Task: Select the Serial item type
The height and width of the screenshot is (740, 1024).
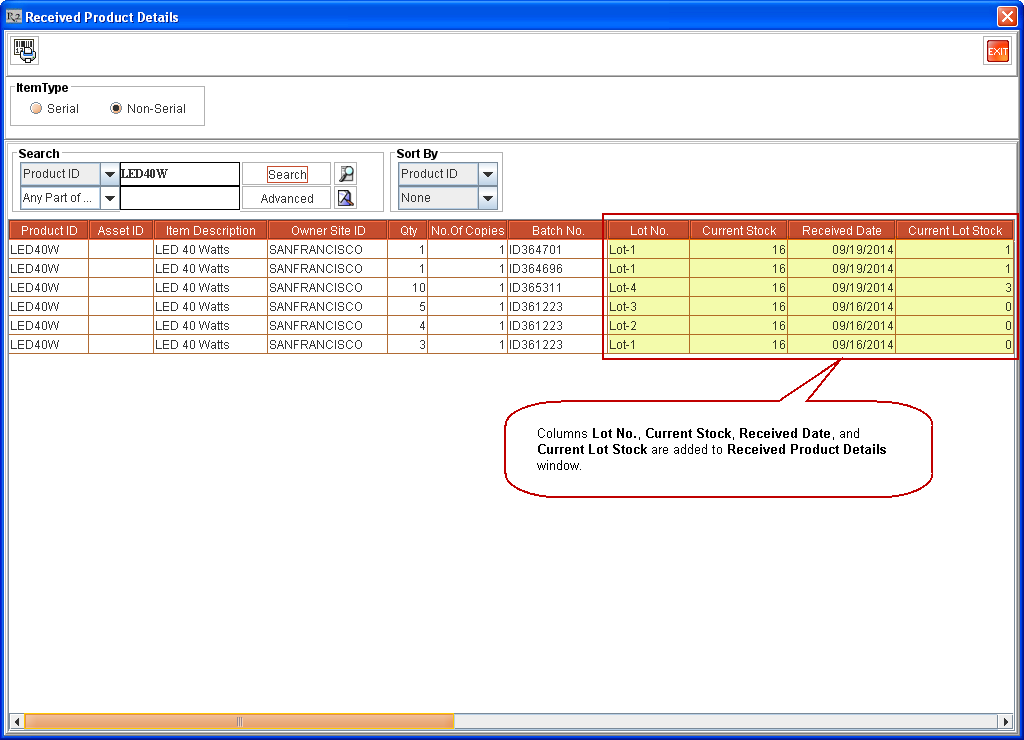Action: [37, 109]
